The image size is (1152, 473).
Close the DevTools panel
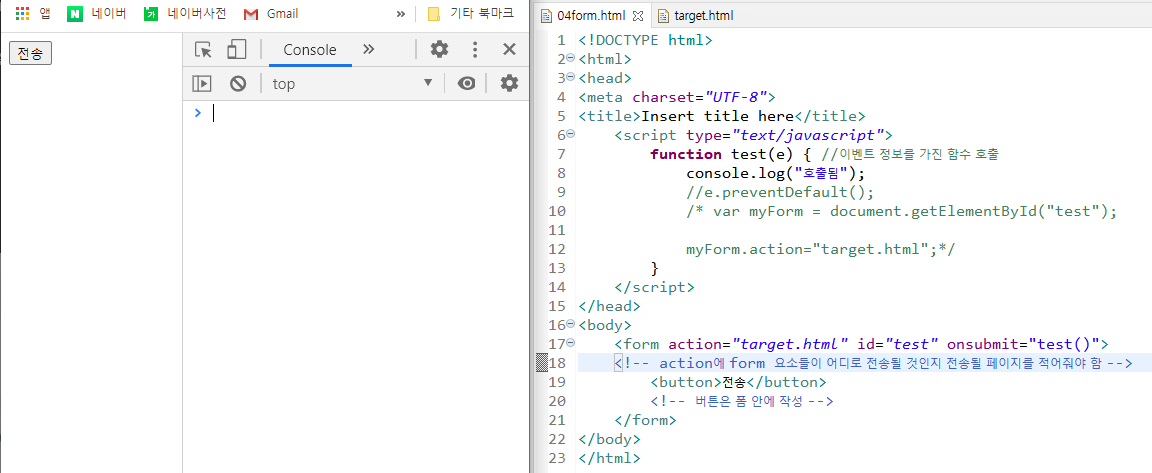pyautogui.click(x=509, y=49)
